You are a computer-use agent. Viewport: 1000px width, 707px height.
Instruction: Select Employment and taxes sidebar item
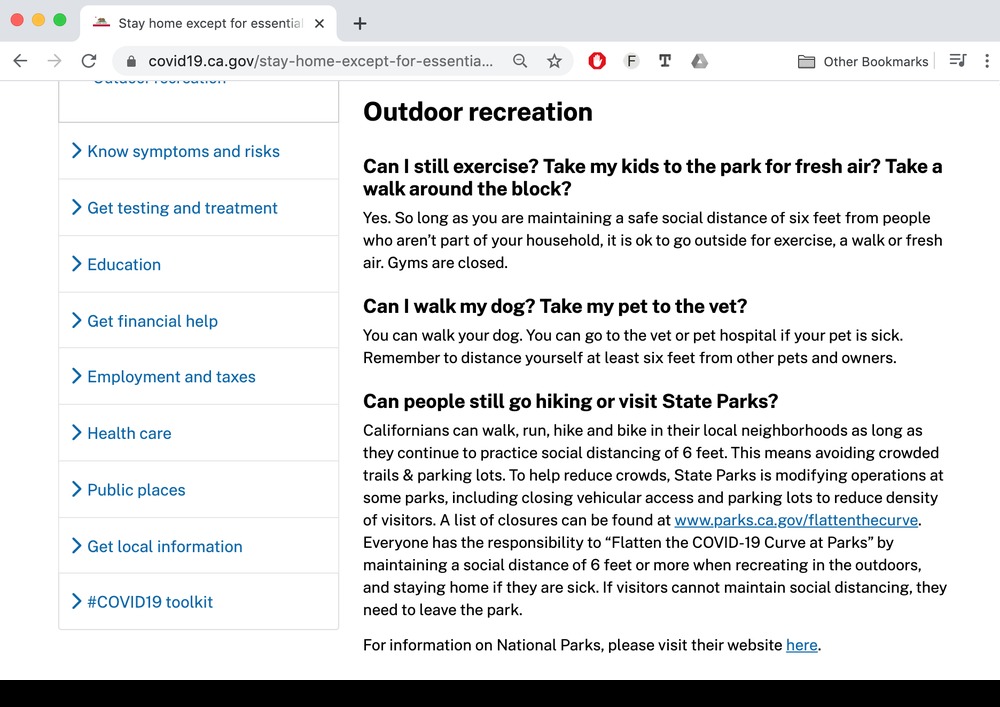(171, 377)
